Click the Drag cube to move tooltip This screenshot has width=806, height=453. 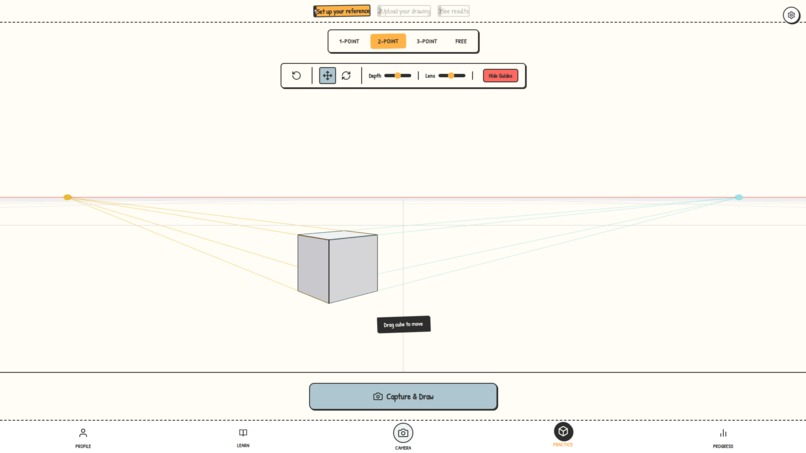[404, 324]
